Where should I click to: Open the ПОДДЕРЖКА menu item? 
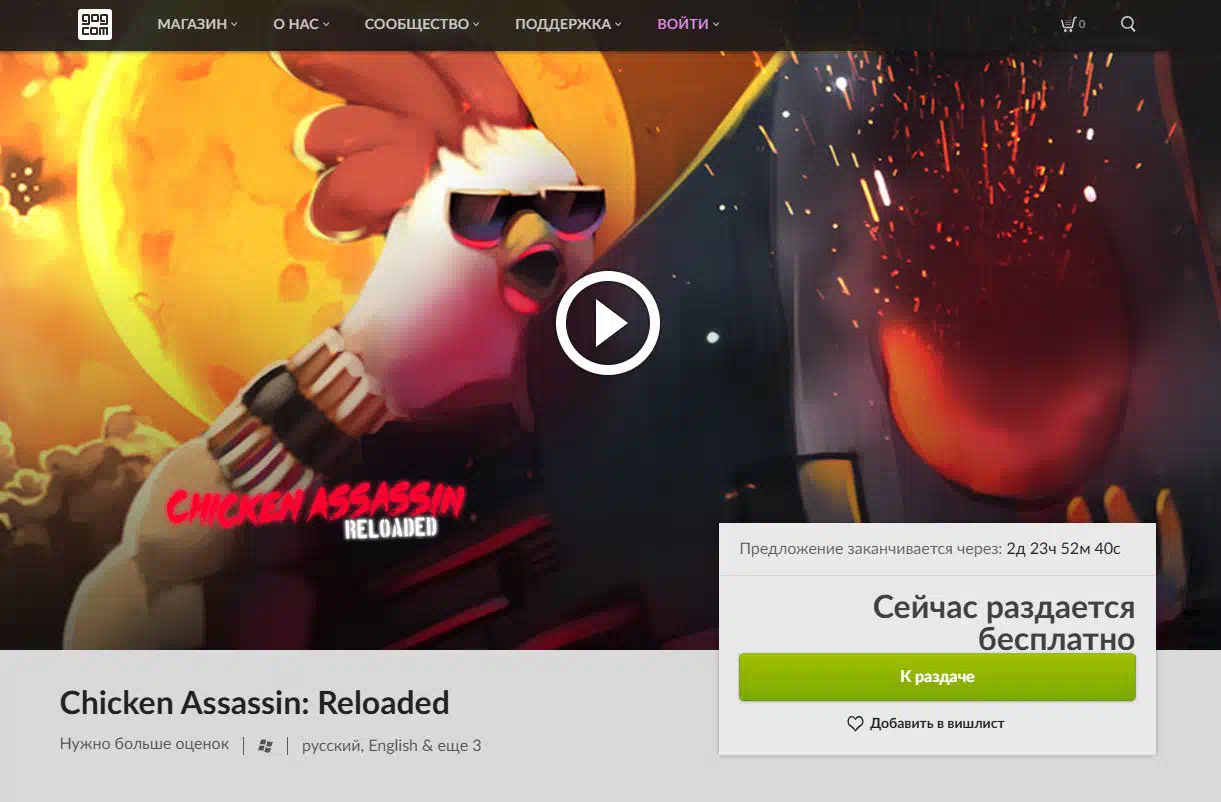click(568, 24)
